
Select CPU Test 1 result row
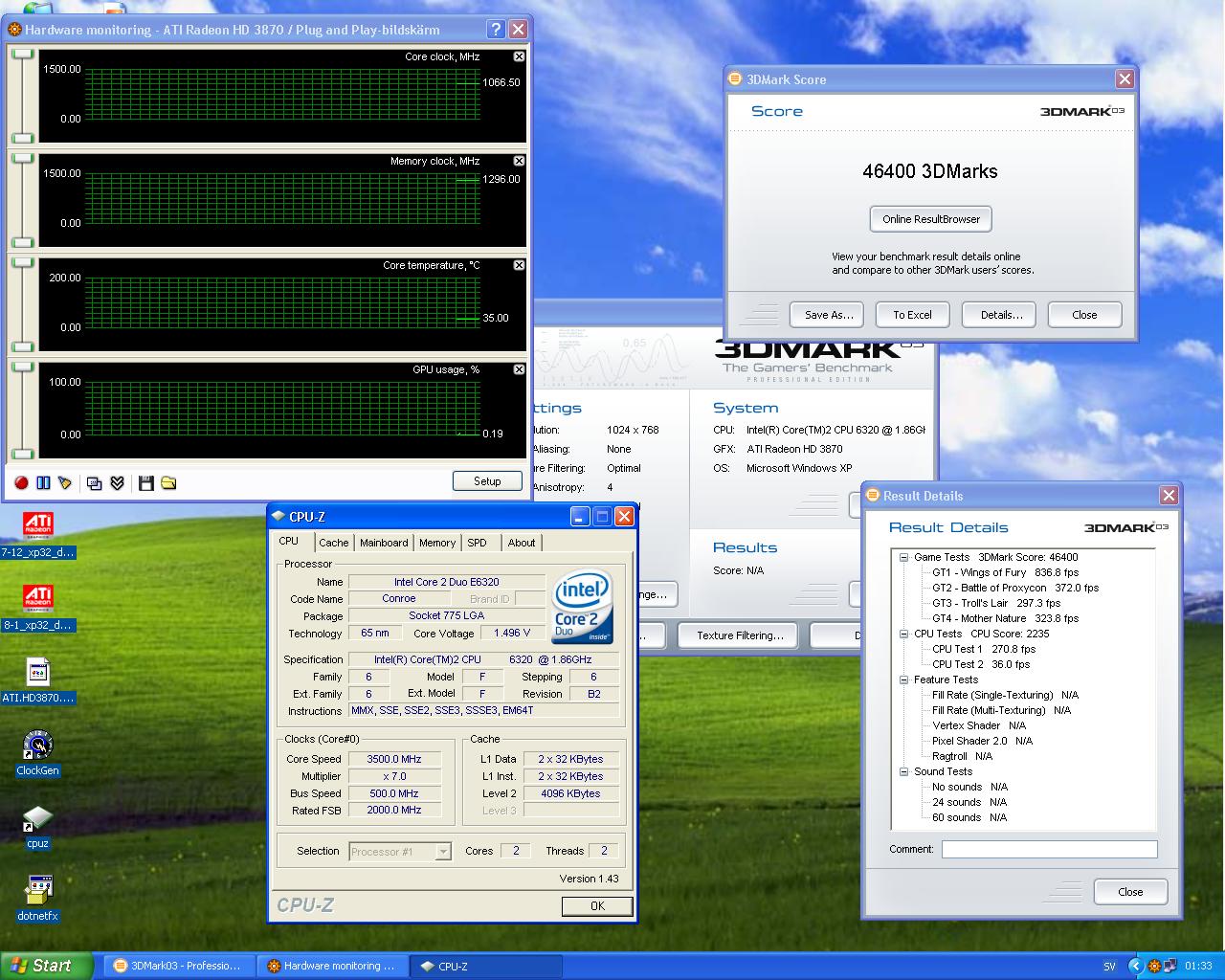pos(984,649)
